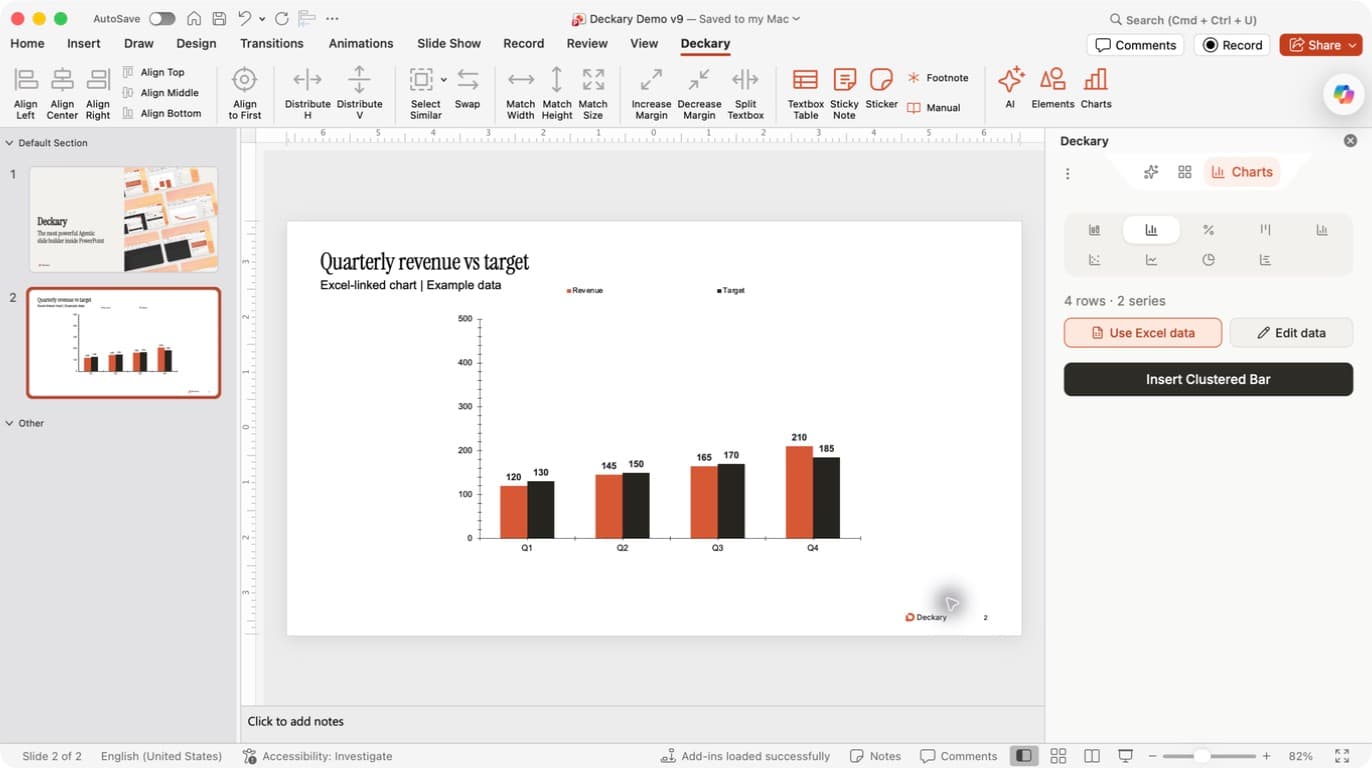The image size is (1372, 768).
Task: Open the Select Similar dropdown arrow
Action: 443,80
